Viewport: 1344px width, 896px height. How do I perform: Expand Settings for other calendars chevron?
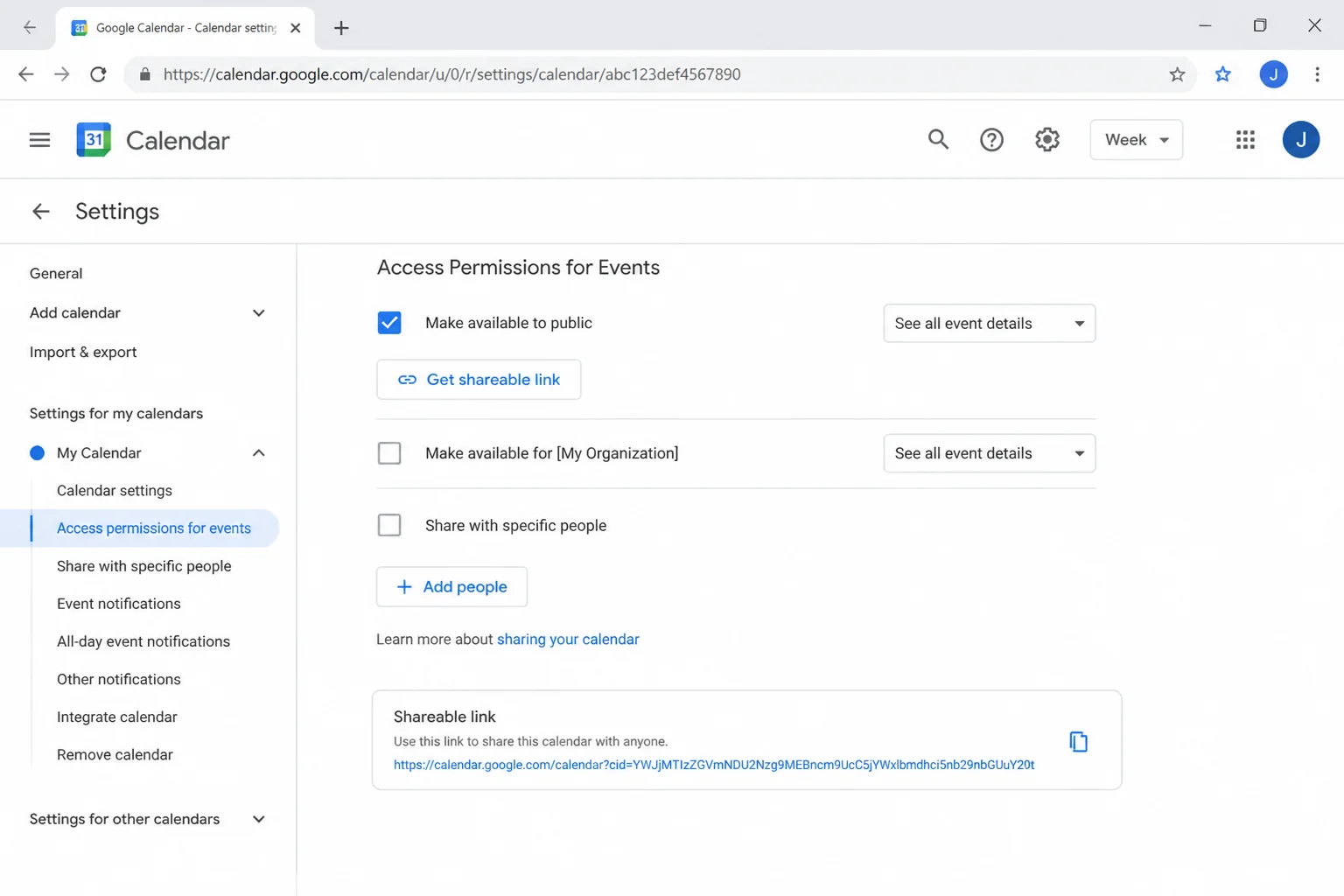[x=258, y=819]
